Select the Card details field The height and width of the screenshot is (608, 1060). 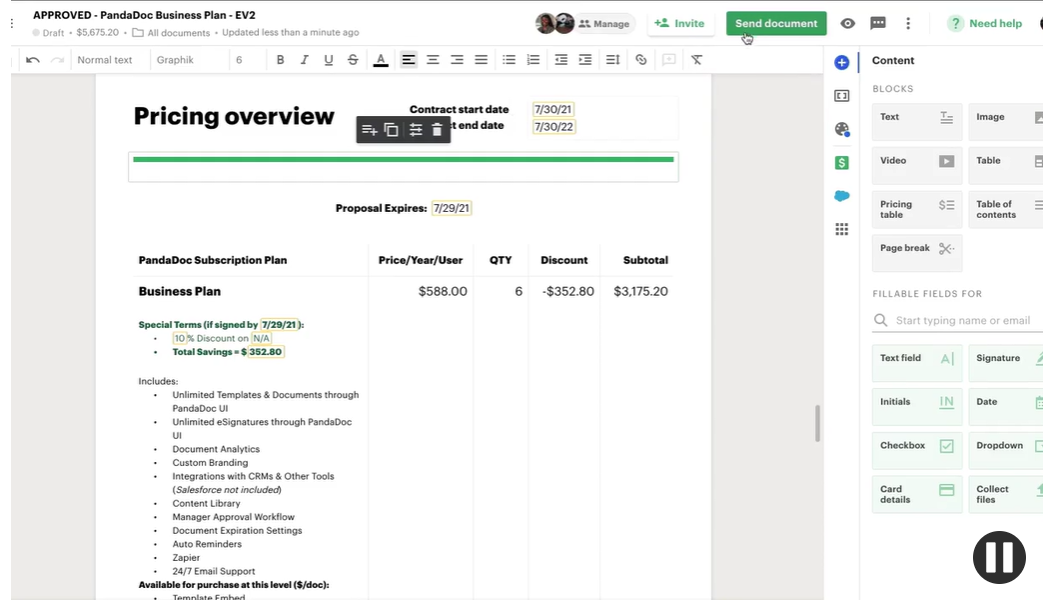(917, 494)
